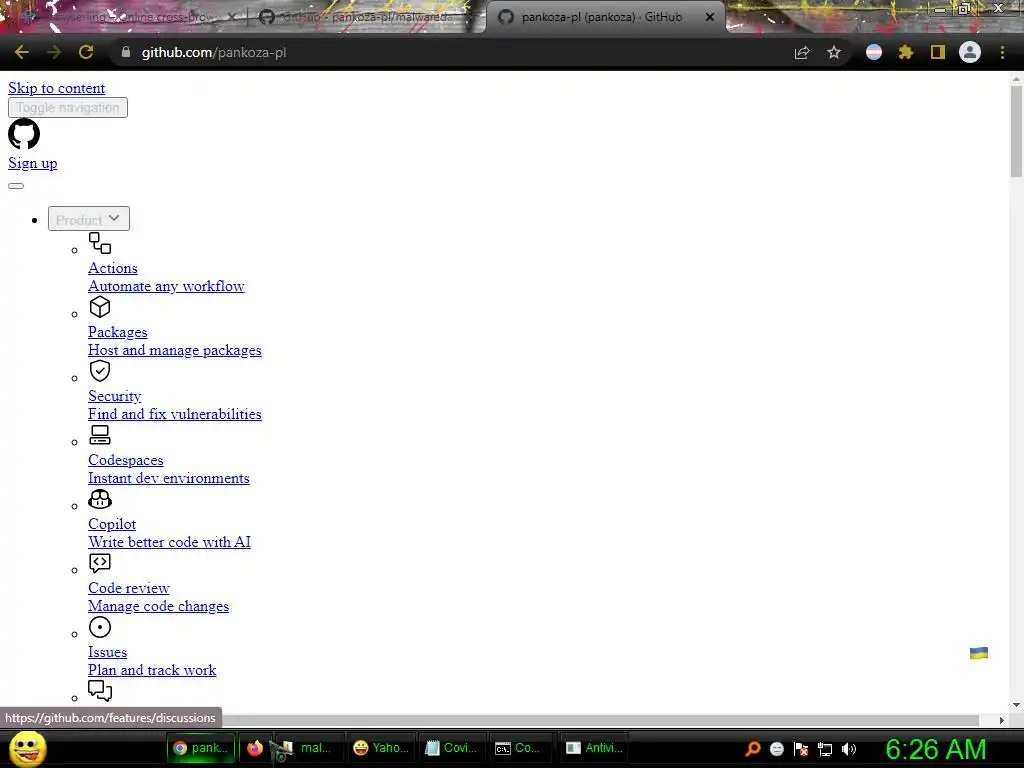Click the Actions workflow icon
The height and width of the screenshot is (768, 1024).
100,243
